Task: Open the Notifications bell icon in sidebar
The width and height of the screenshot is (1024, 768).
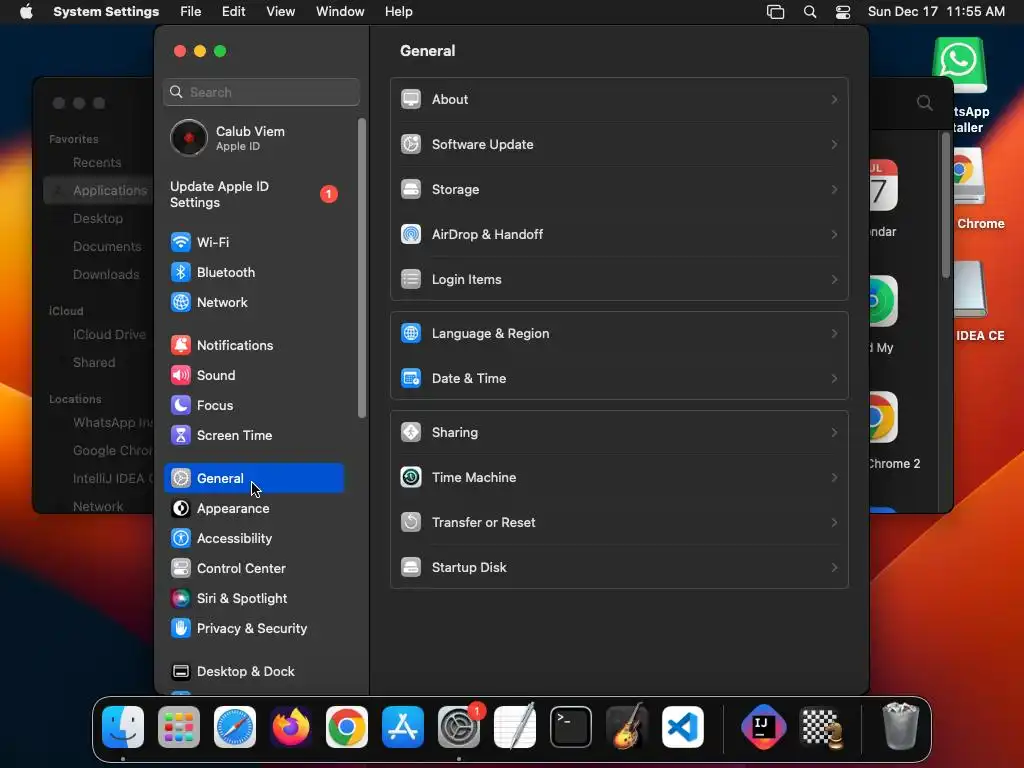Action: point(181,345)
